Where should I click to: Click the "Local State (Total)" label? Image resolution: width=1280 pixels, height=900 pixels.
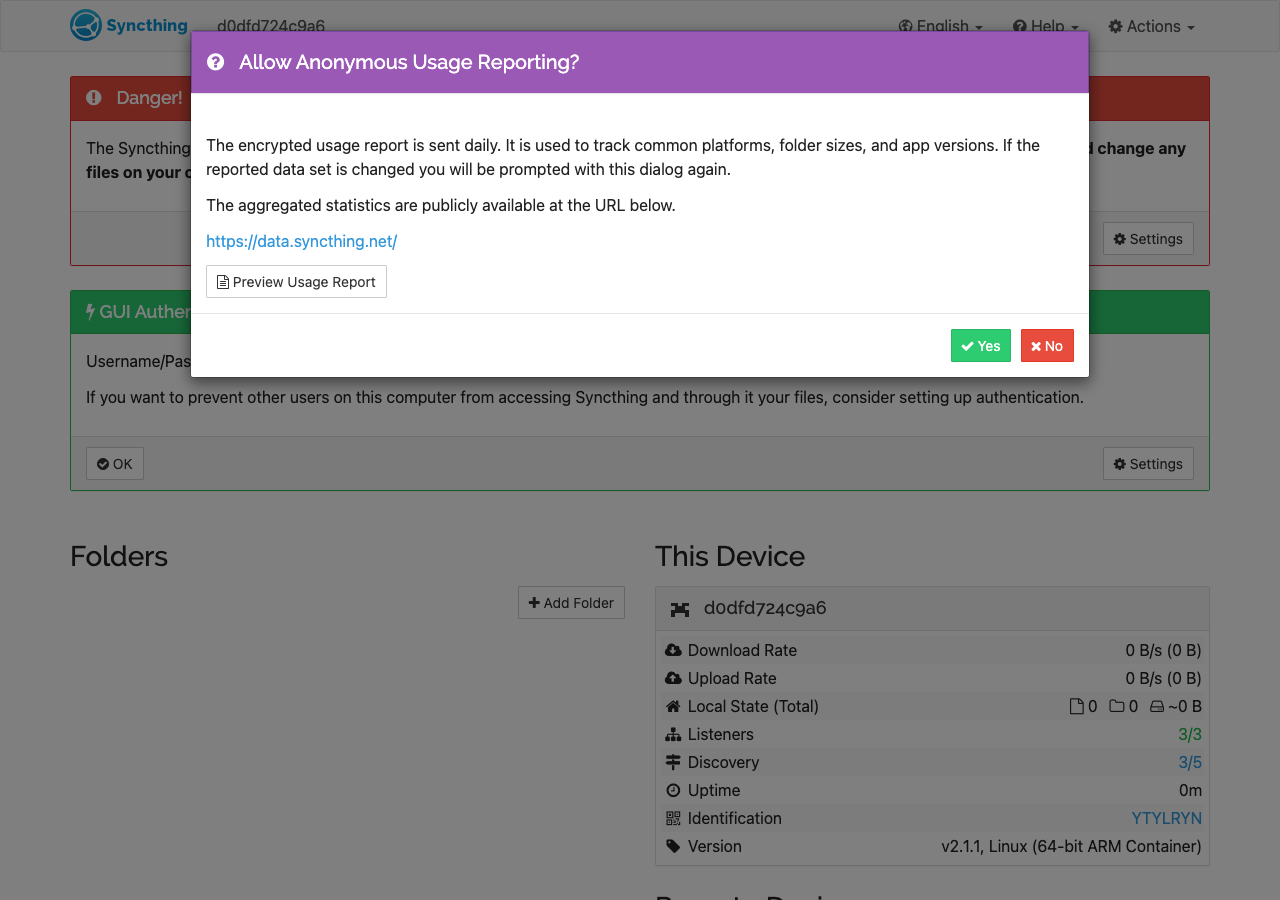[753, 706]
